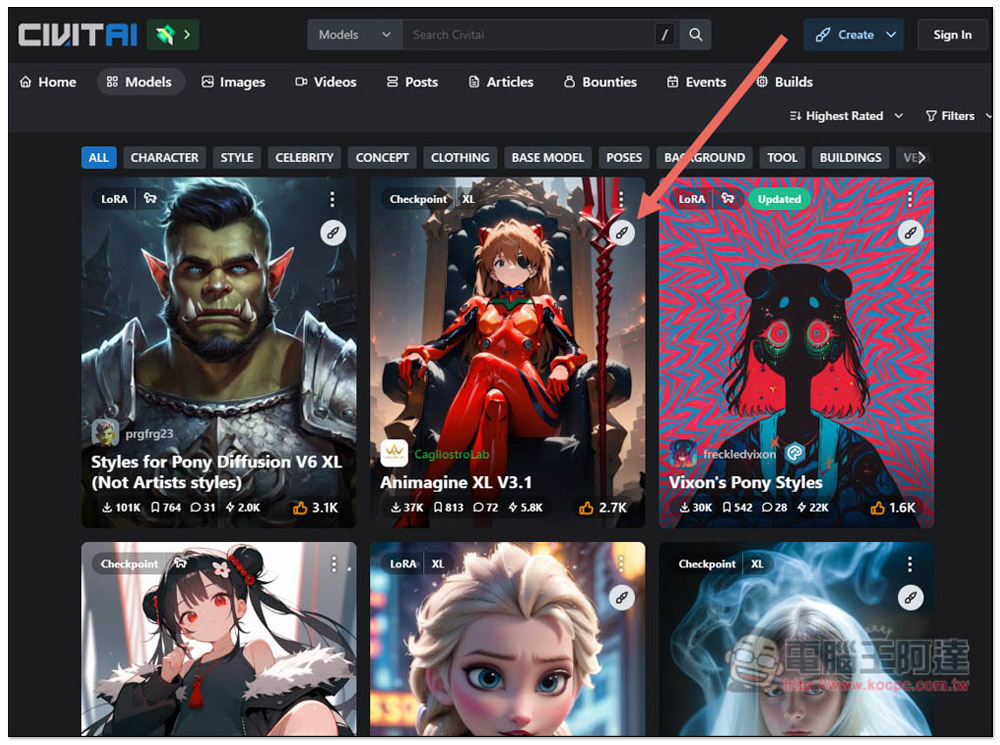Viewport: 1000px width, 745px height.
Task: Click the brush remix icon on Vixon's card
Action: point(911,233)
